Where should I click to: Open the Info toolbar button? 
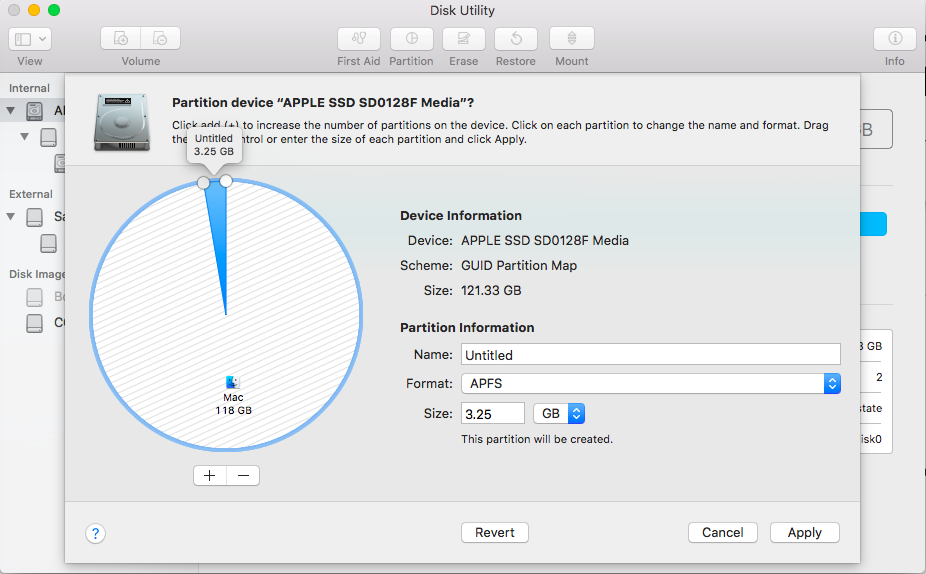895,39
